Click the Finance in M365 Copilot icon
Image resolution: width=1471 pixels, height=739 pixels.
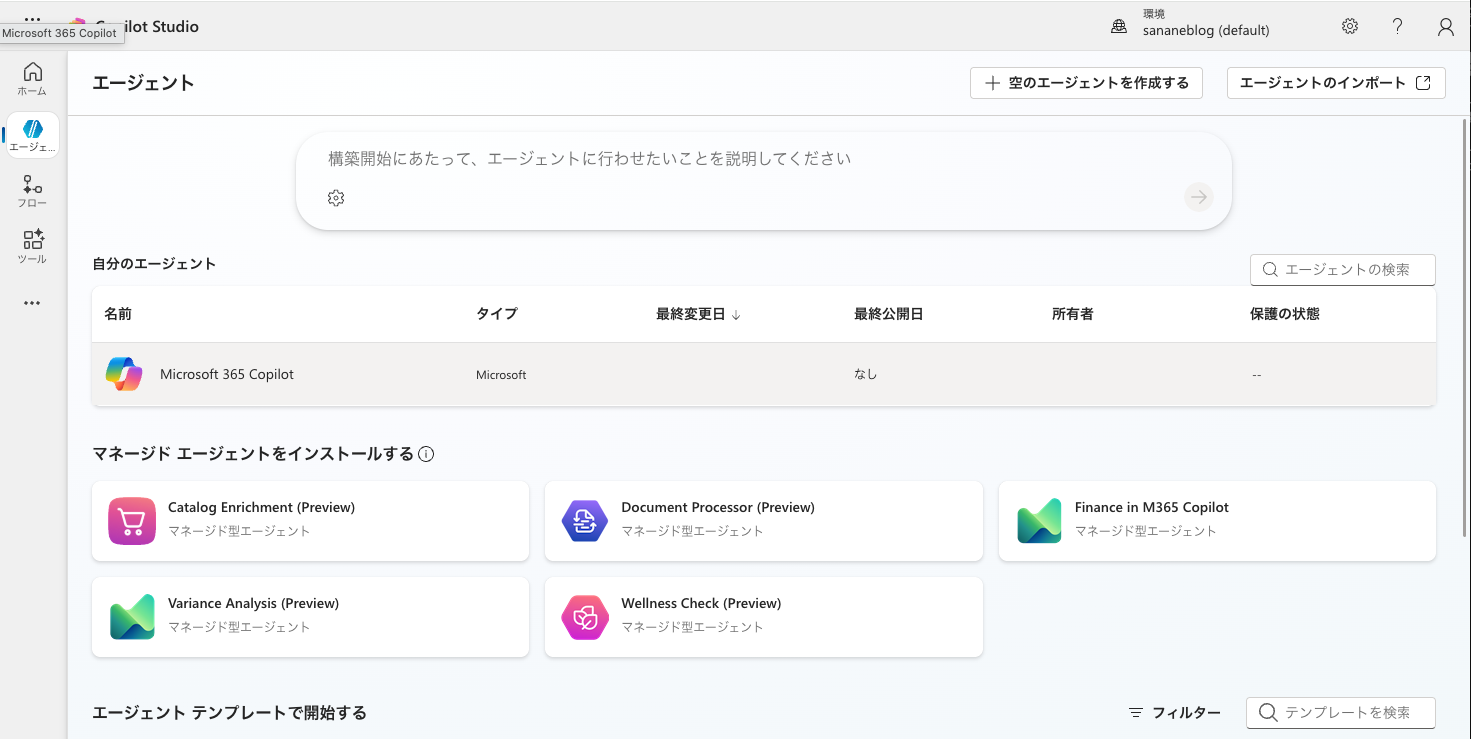pos(1039,521)
